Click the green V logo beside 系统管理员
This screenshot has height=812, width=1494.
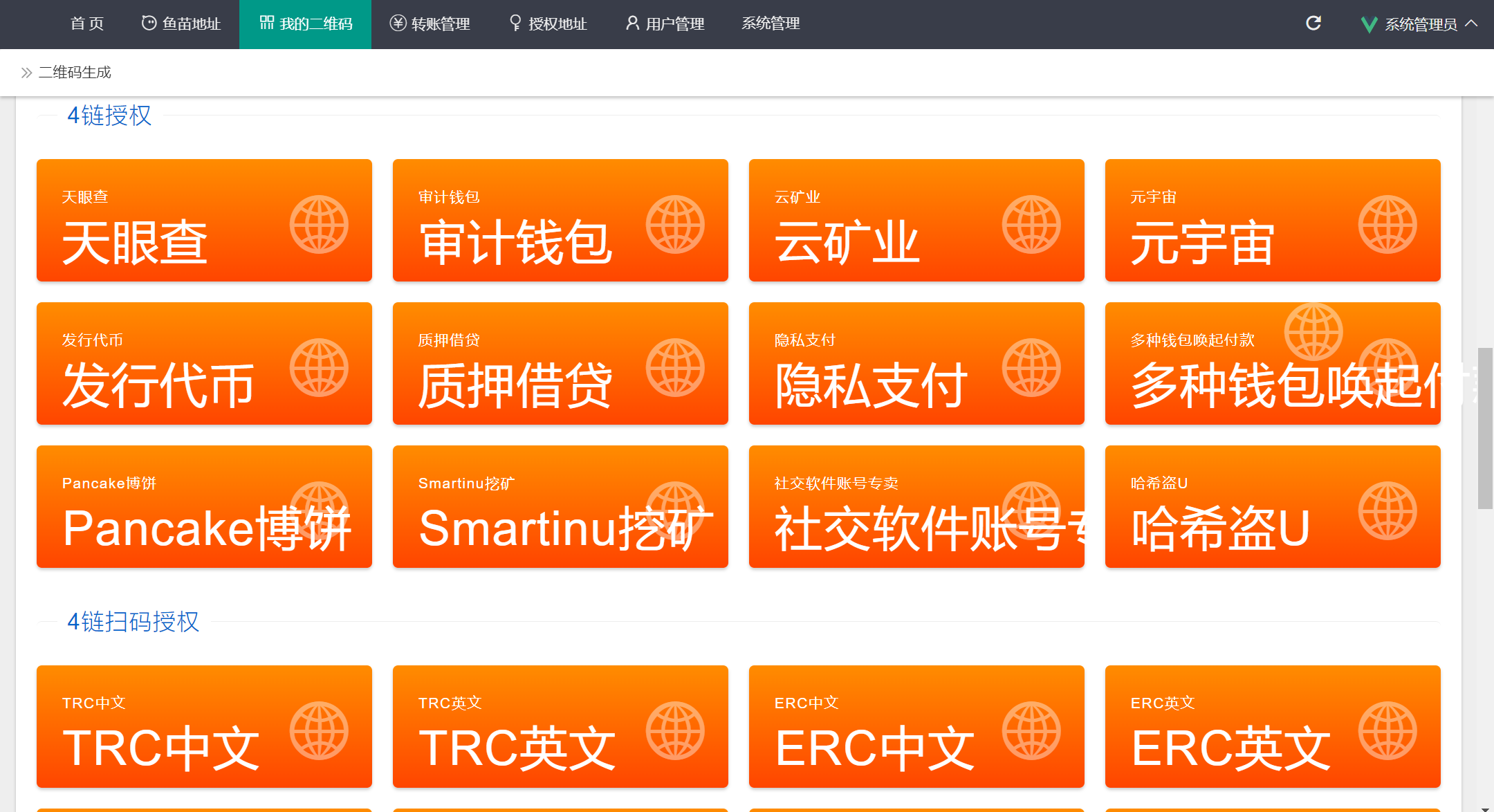pos(1368,25)
